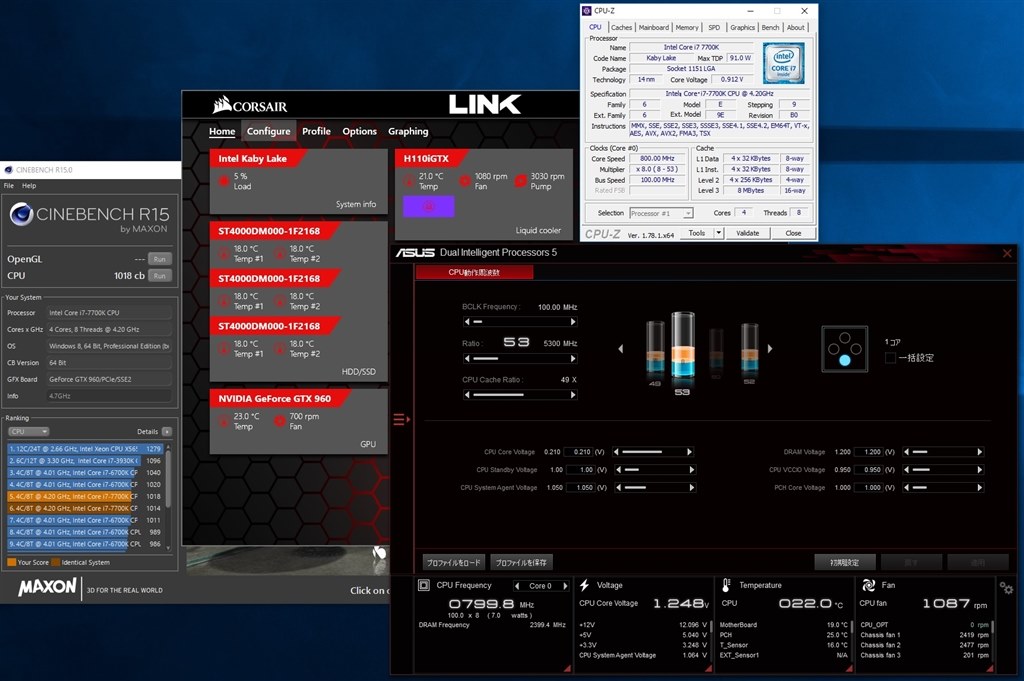Image resolution: width=1024 pixels, height=681 pixels.
Task: Click the Cinebench R15 logo sphere
Action: click(x=22, y=214)
